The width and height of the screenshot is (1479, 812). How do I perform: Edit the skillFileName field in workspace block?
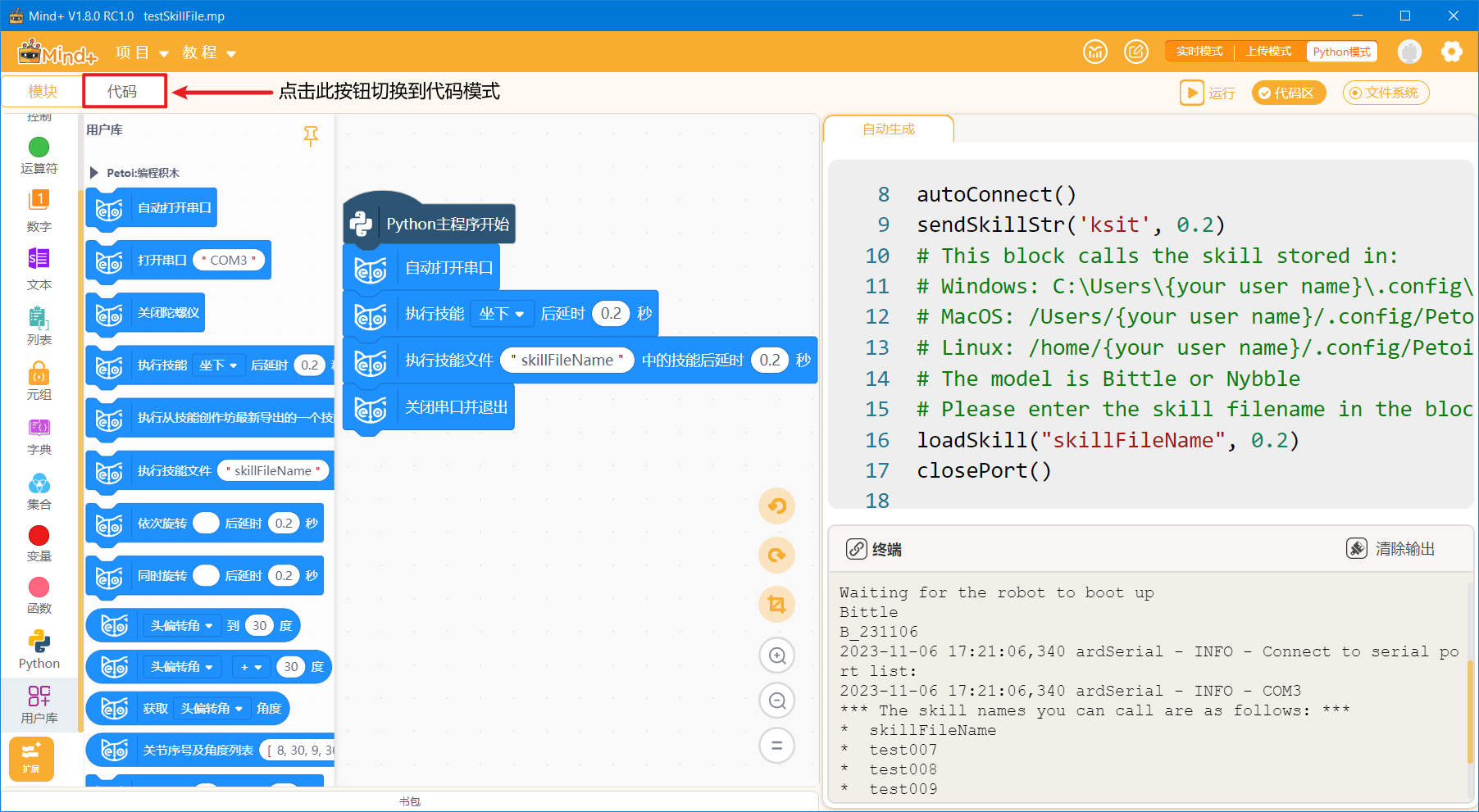[x=567, y=361]
